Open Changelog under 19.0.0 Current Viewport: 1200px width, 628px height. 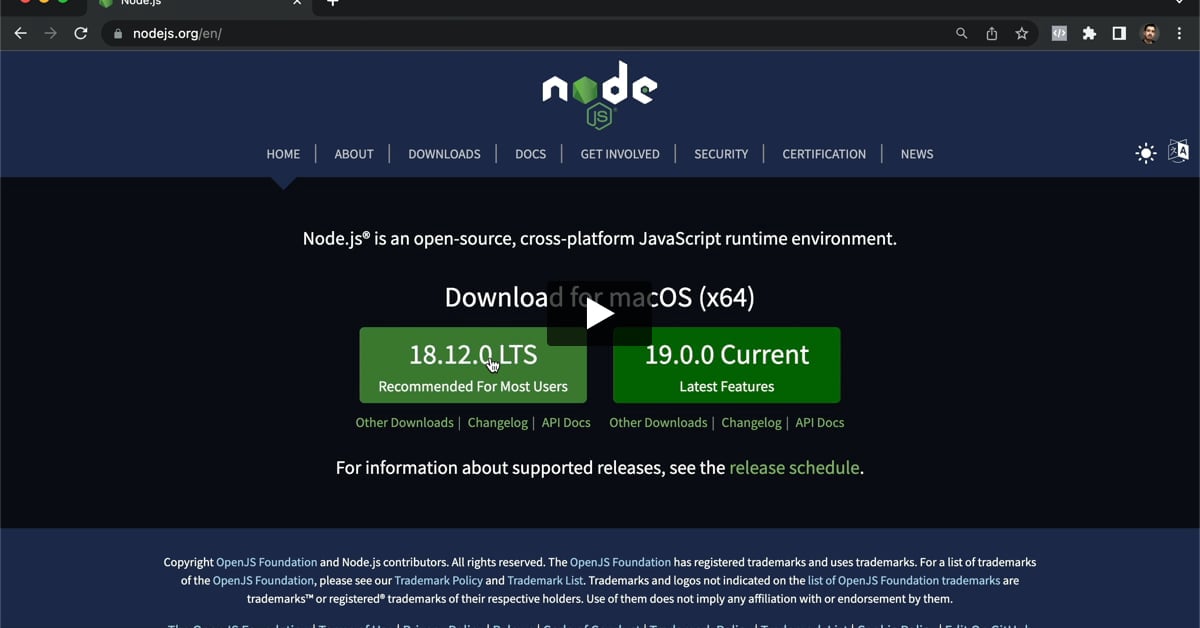click(751, 423)
